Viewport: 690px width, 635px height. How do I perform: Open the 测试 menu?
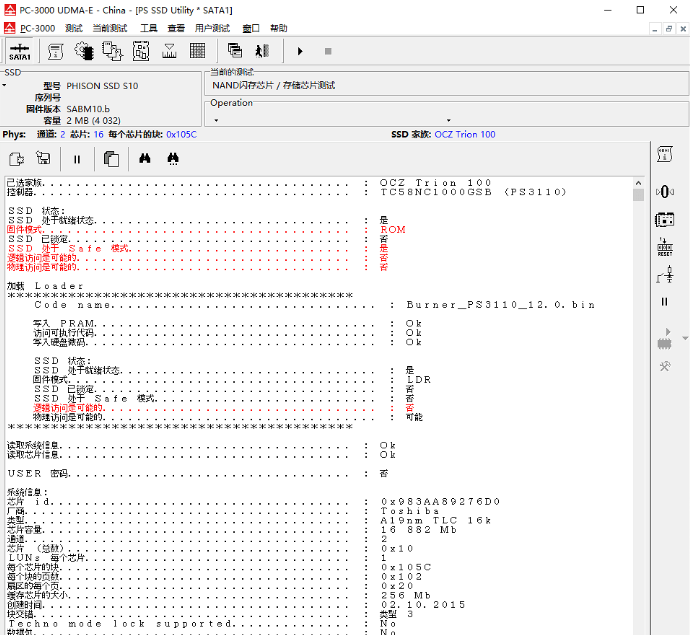73,28
